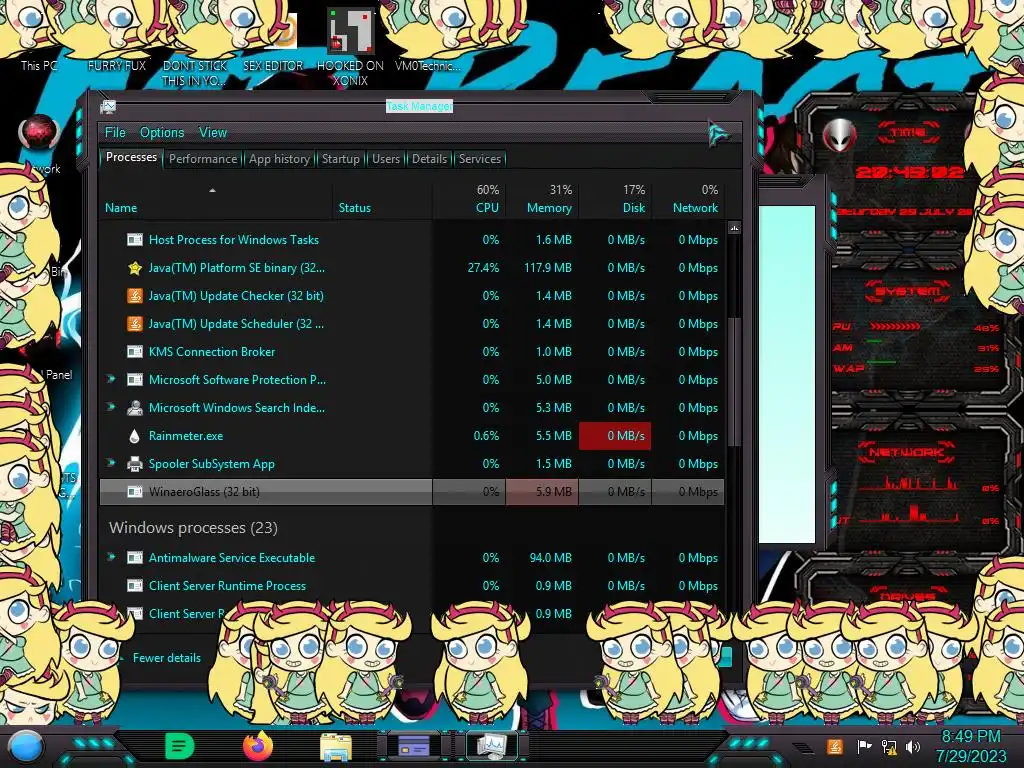Collapse to Fewer details
1024x768 pixels.
(x=167, y=658)
